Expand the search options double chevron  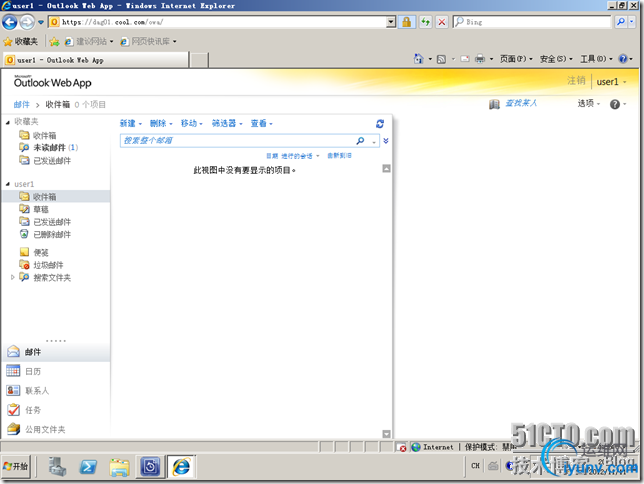coord(386,141)
